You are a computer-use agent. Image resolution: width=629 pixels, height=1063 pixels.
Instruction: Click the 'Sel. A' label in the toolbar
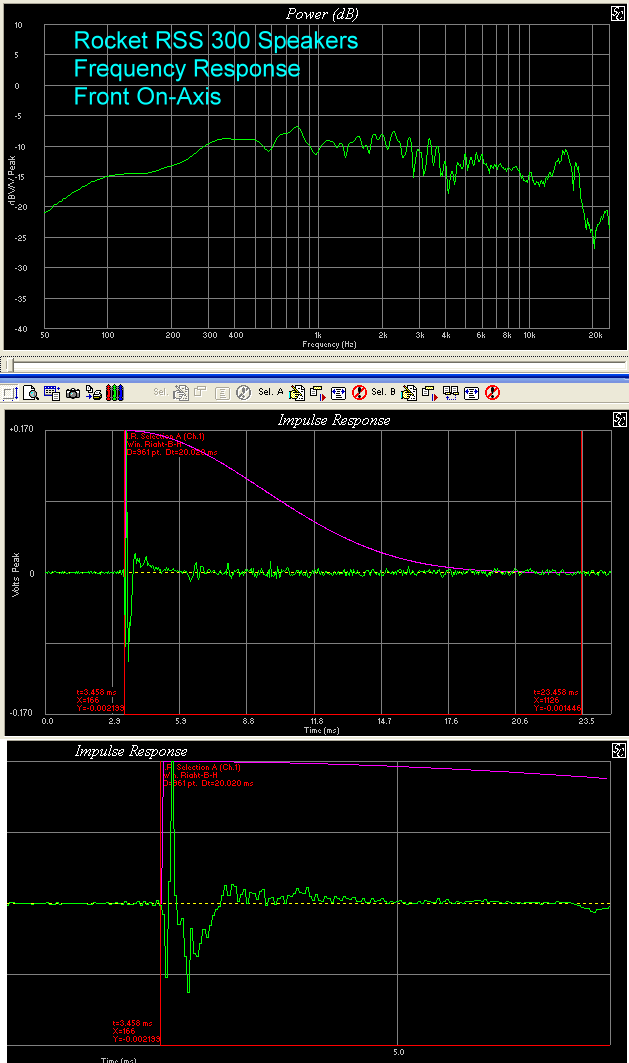point(270,392)
